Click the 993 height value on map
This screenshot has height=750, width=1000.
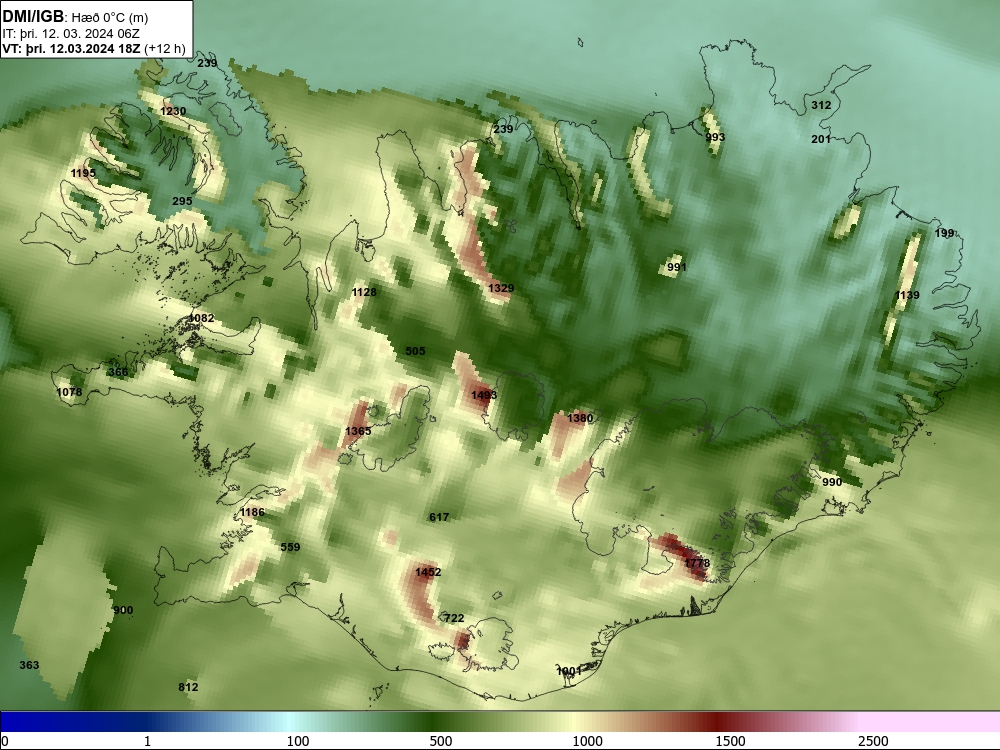(716, 136)
